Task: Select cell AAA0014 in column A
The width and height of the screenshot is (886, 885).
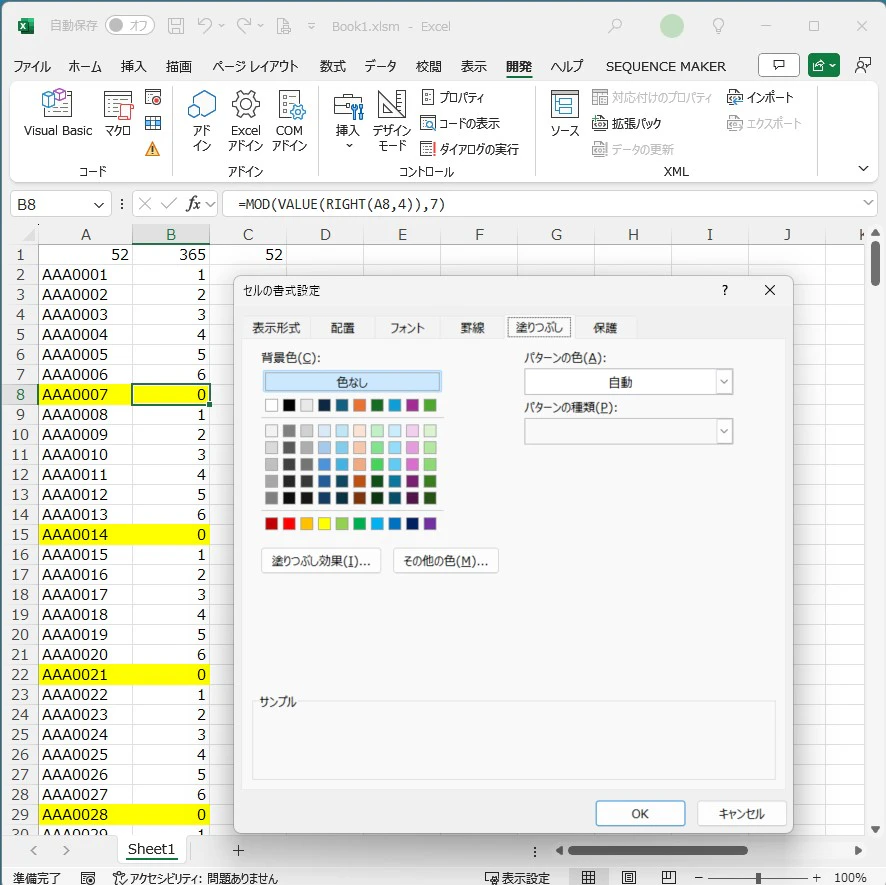Action: pos(85,535)
